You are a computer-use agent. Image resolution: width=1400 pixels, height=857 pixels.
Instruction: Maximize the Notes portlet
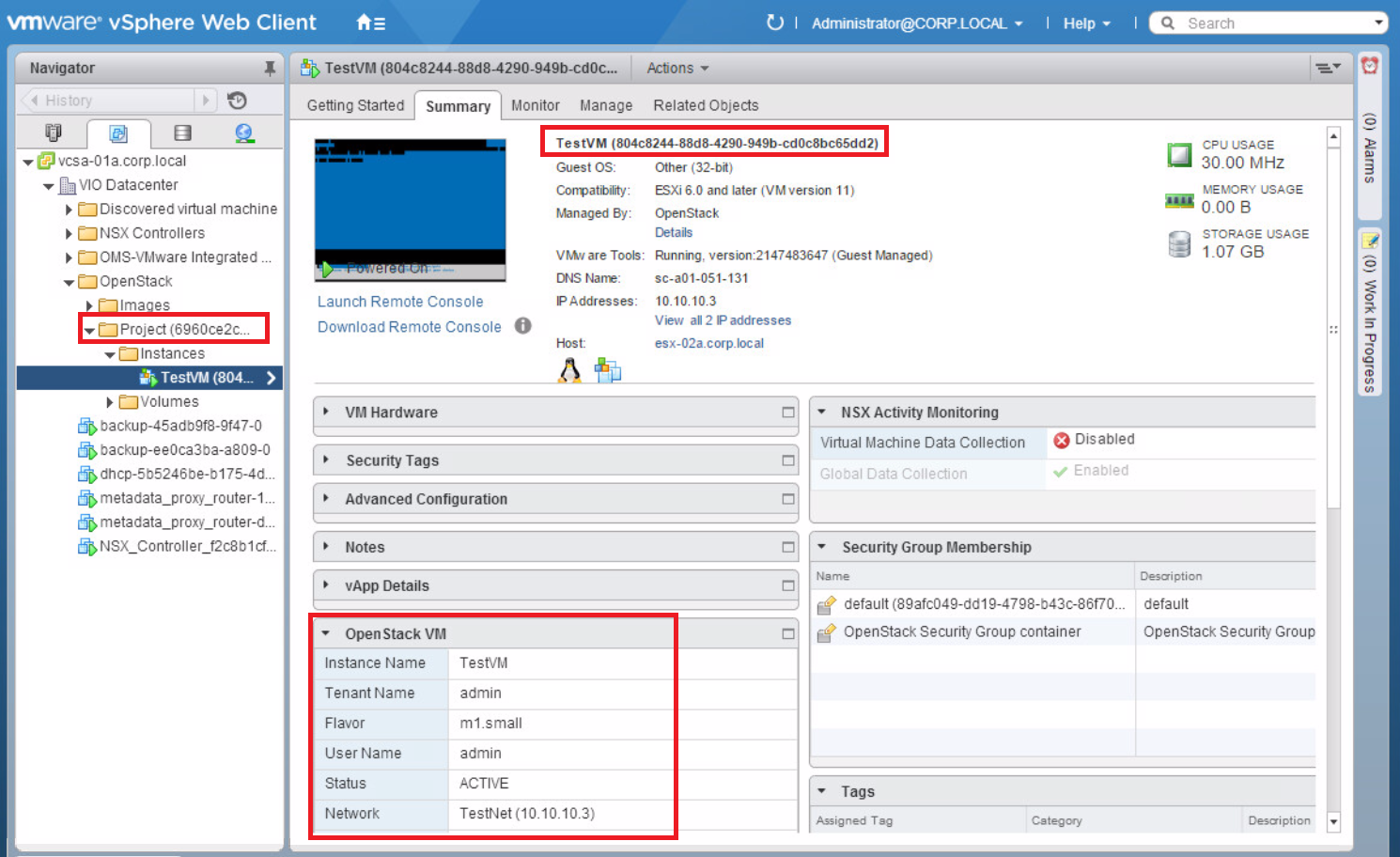pos(788,547)
